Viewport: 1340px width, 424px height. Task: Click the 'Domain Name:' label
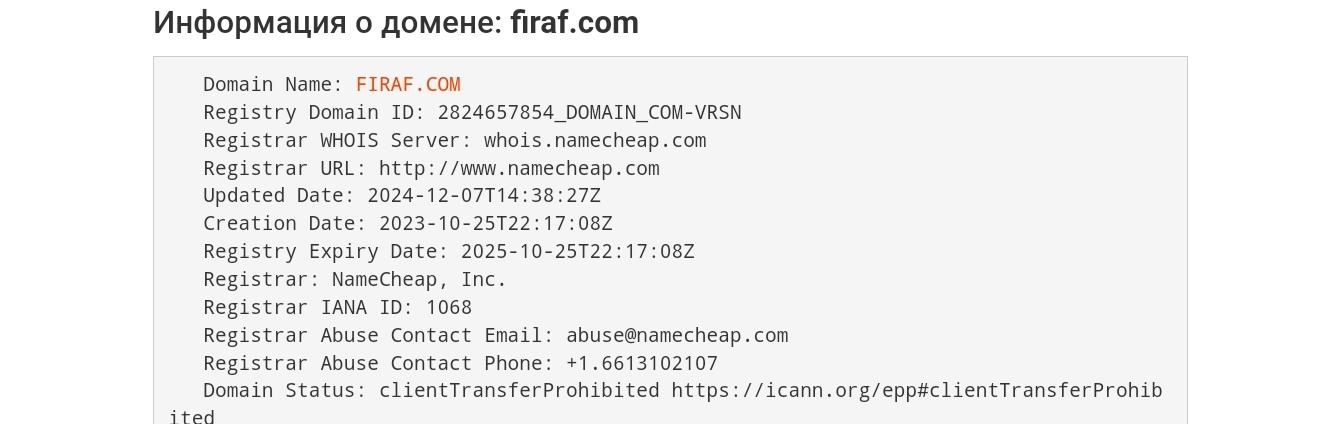click(x=273, y=85)
